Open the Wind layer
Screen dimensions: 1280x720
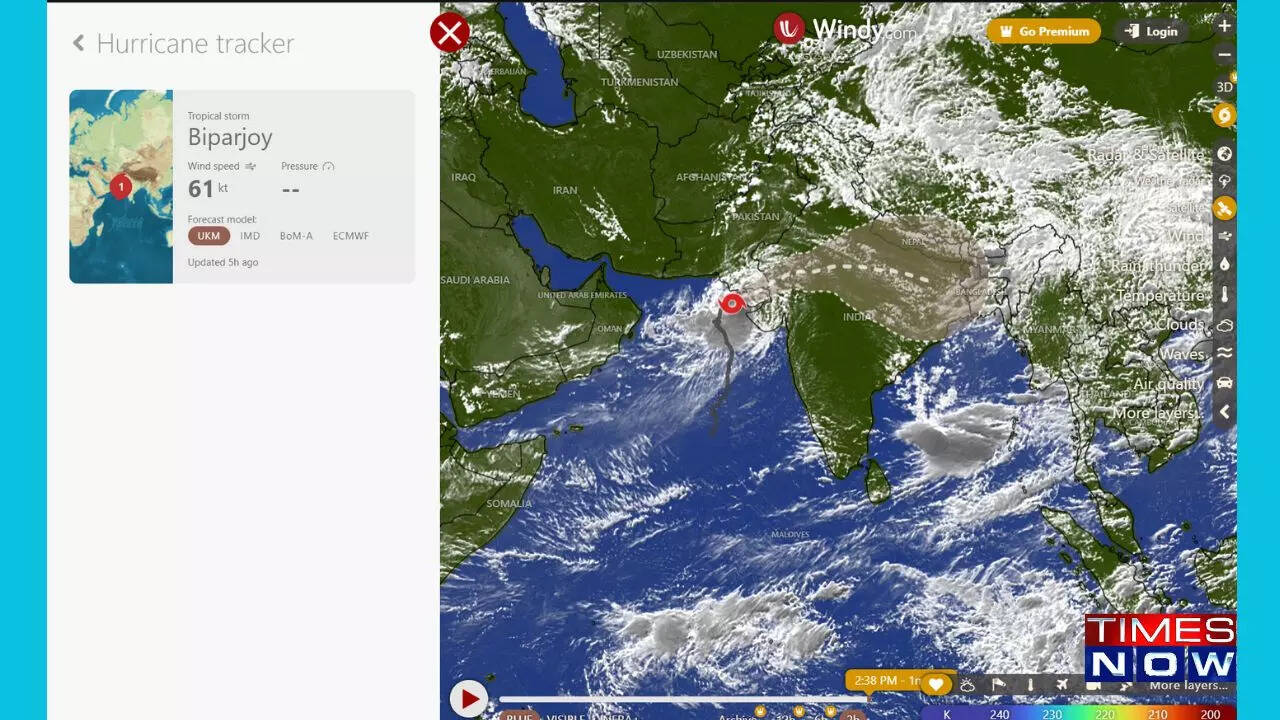click(1224, 236)
